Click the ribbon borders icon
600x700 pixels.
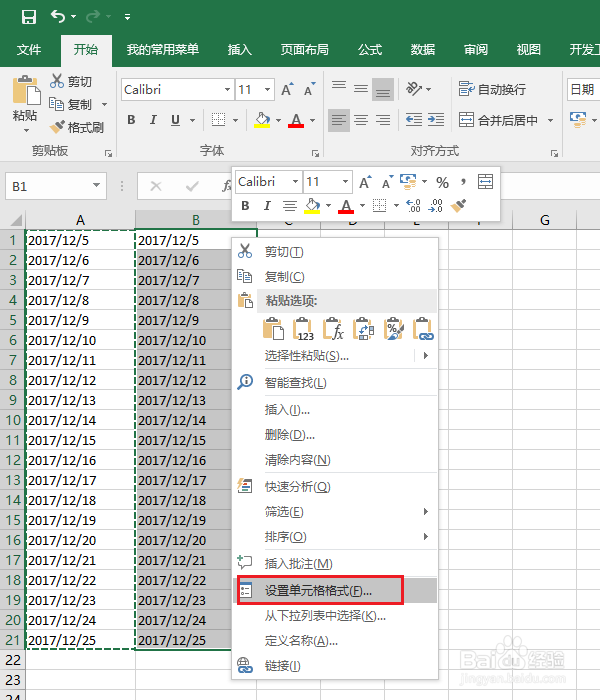tap(218, 120)
